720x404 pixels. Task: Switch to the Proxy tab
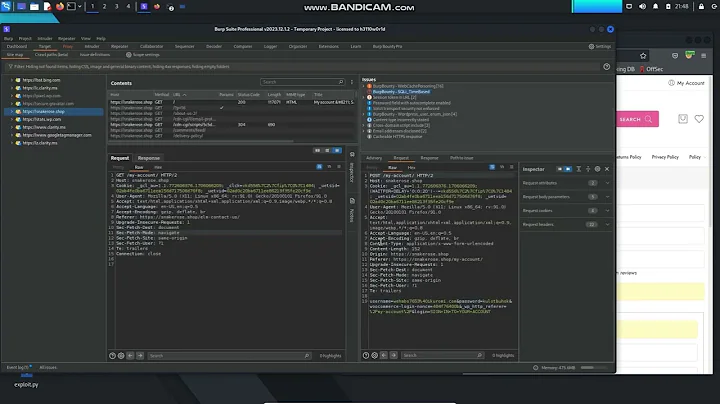[68, 46]
